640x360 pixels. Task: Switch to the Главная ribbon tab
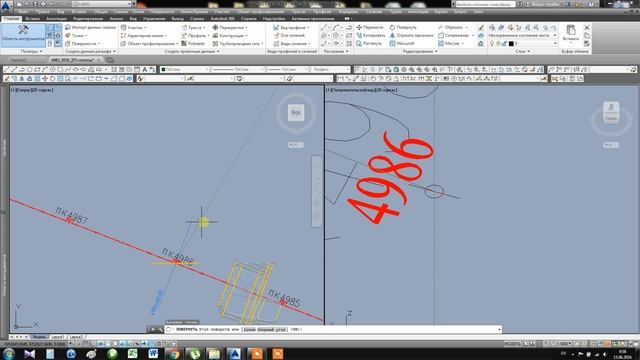point(11,19)
